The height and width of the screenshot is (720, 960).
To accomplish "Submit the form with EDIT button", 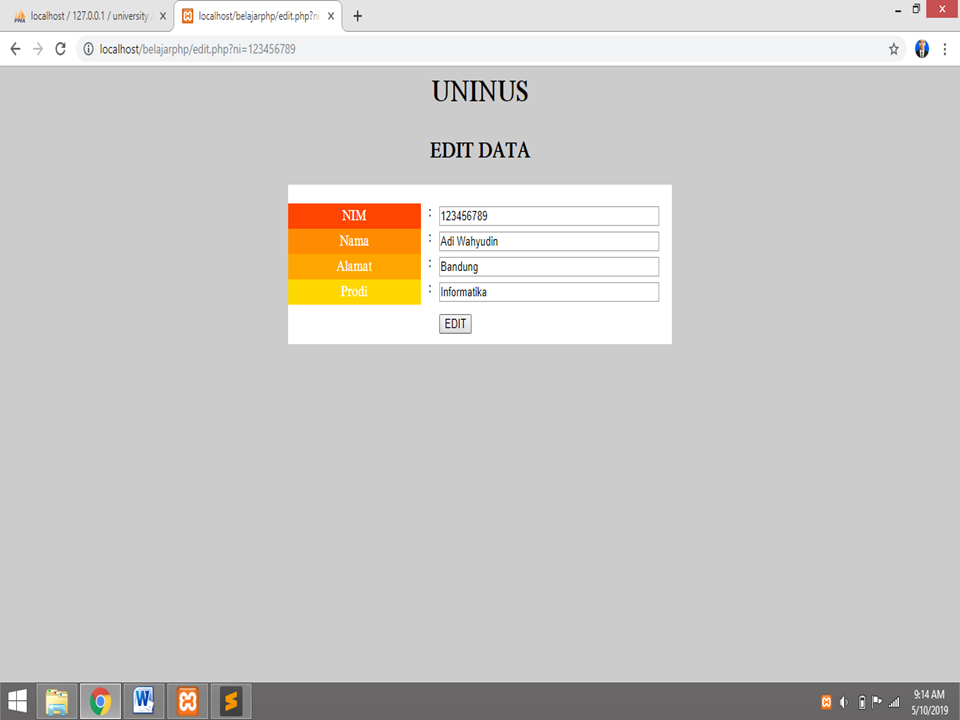I will pyautogui.click(x=455, y=324).
